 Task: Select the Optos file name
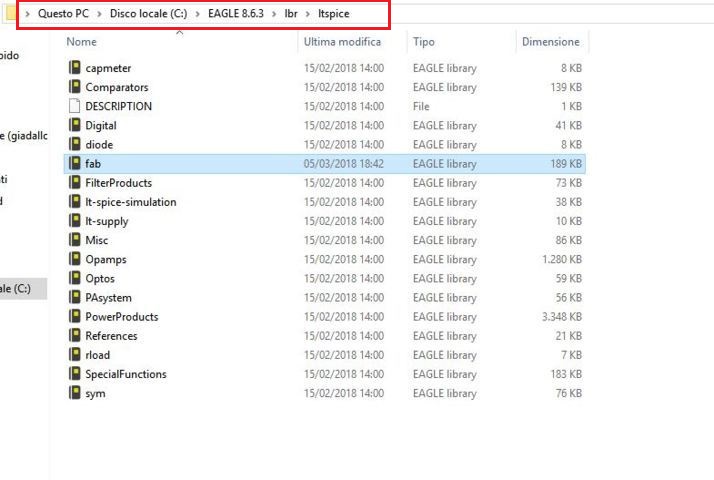[100, 278]
